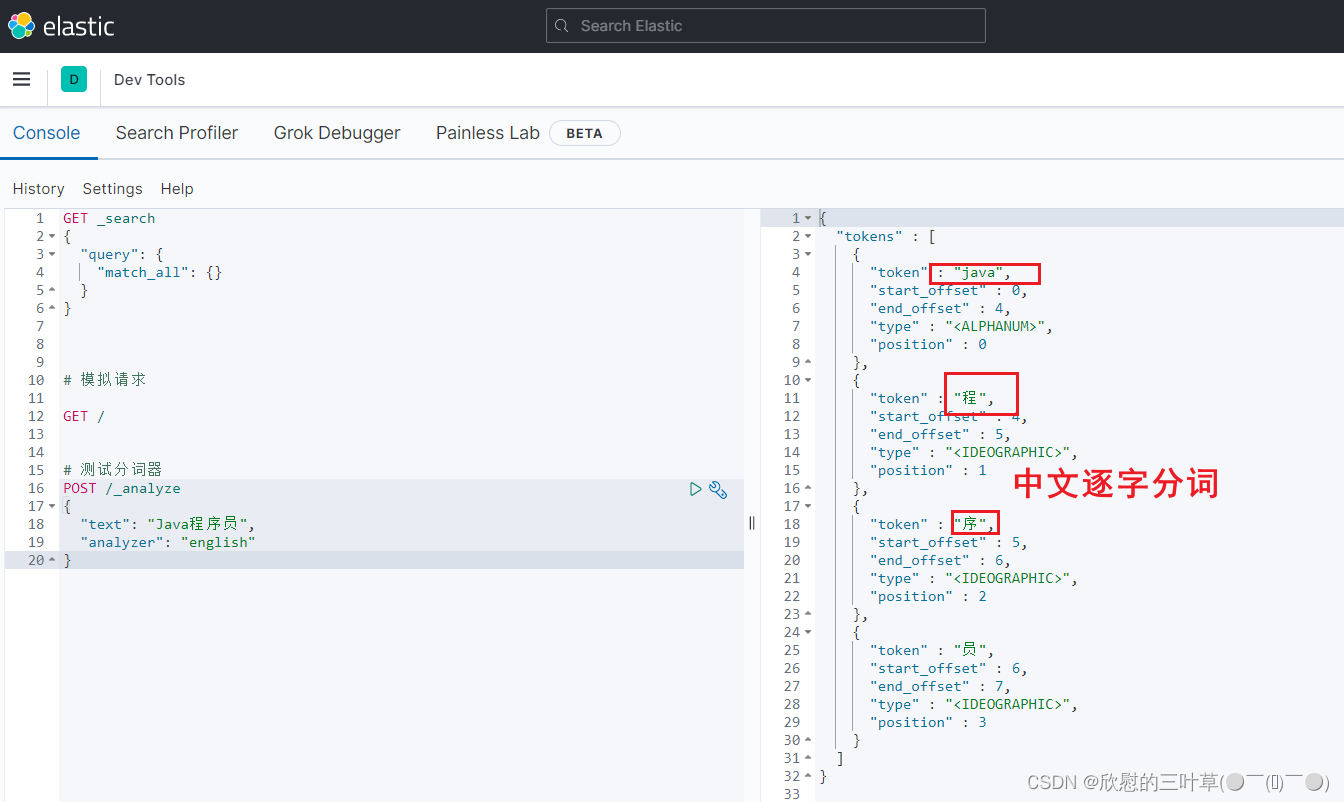
Task: Click the "match_all": {} line
Action: tap(159, 272)
